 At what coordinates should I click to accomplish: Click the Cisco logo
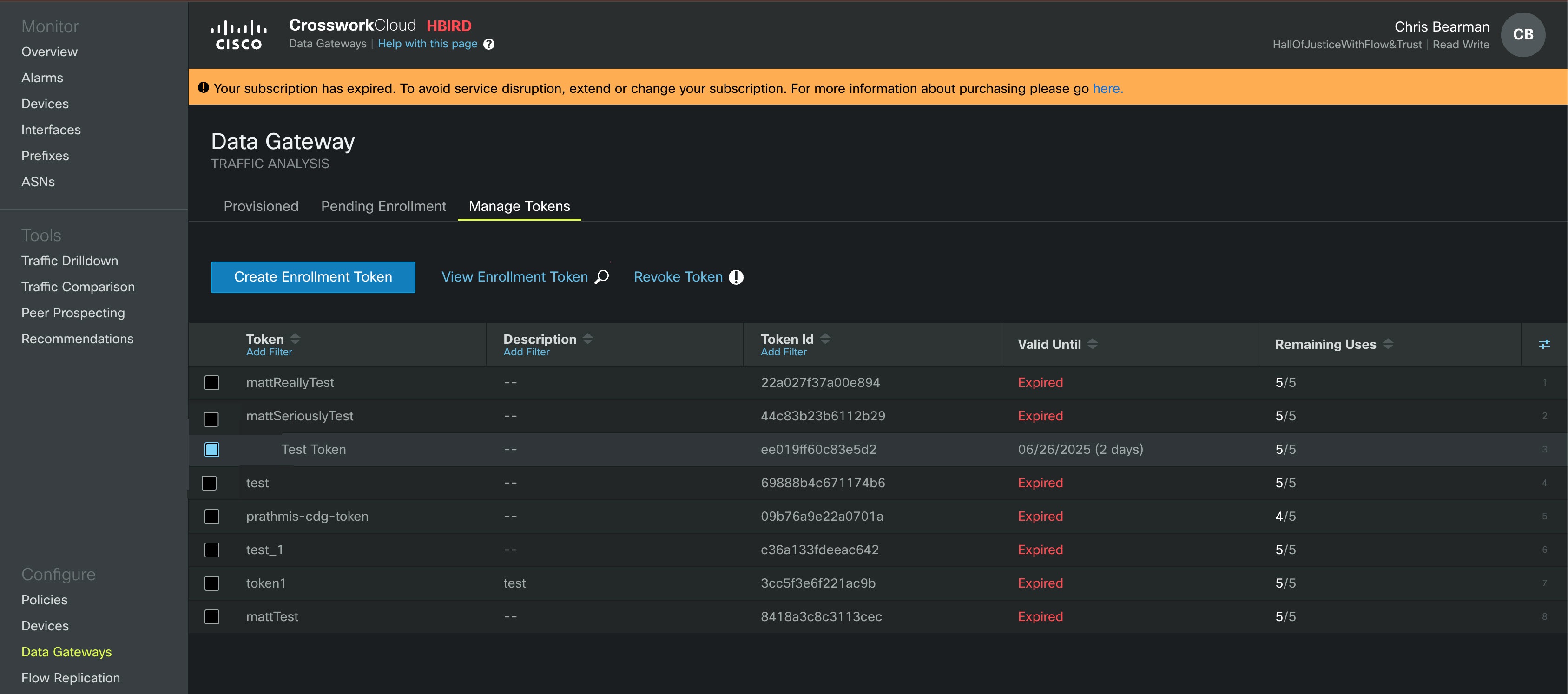(x=238, y=35)
